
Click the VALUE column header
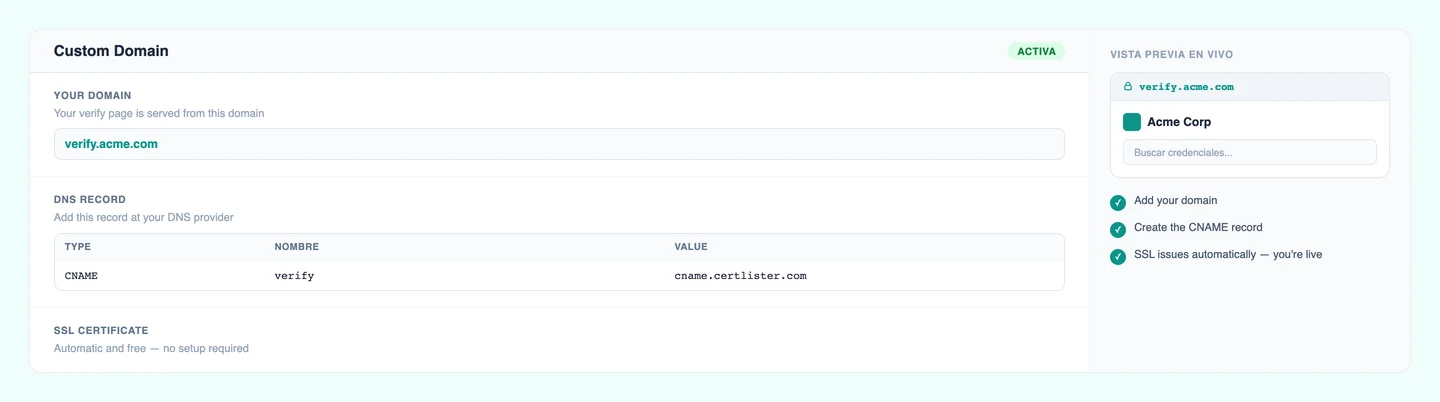coord(691,246)
